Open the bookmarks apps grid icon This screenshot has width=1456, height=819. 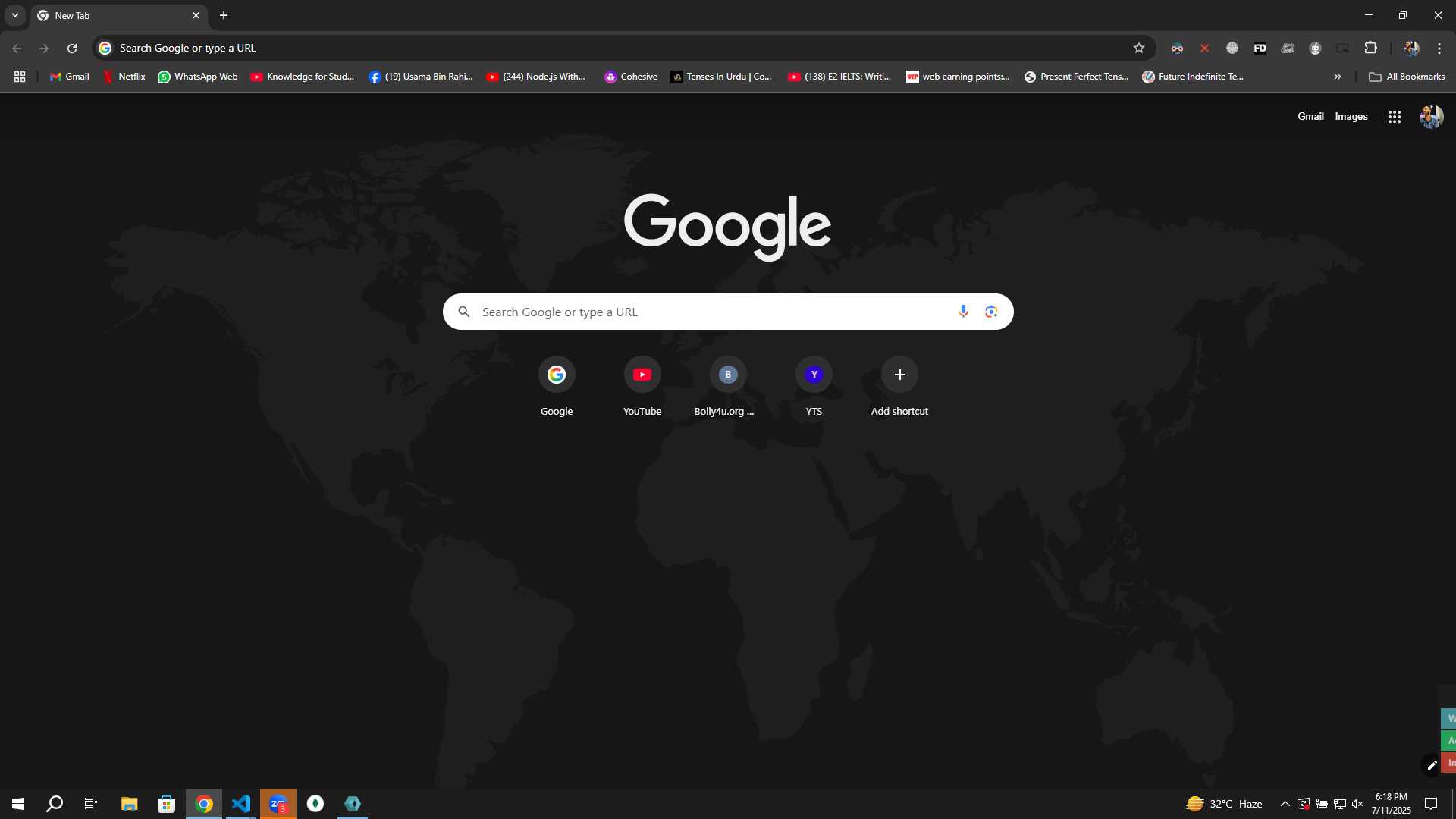pos(20,77)
